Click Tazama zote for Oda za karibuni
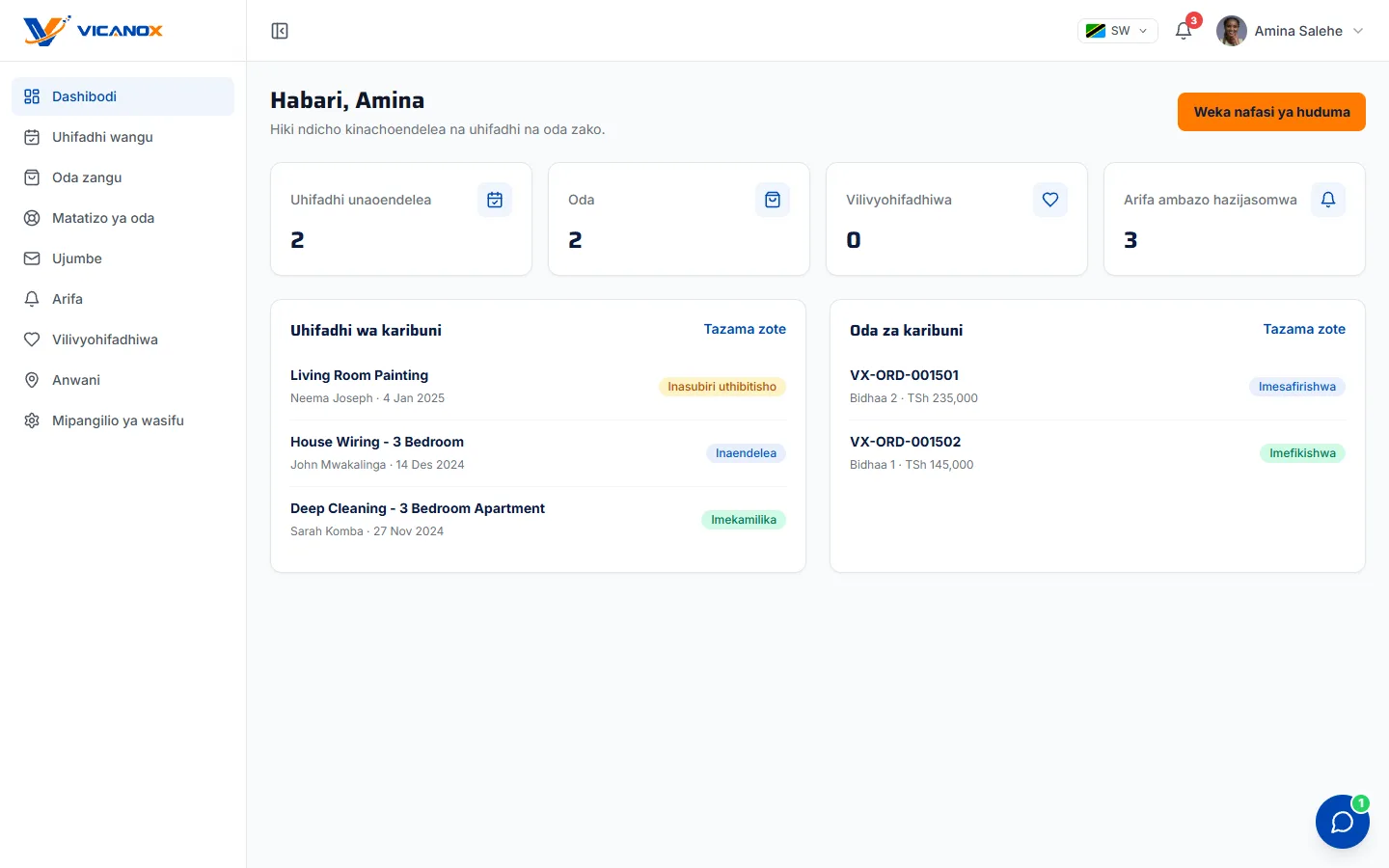The image size is (1389, 868). point(1304,329)
